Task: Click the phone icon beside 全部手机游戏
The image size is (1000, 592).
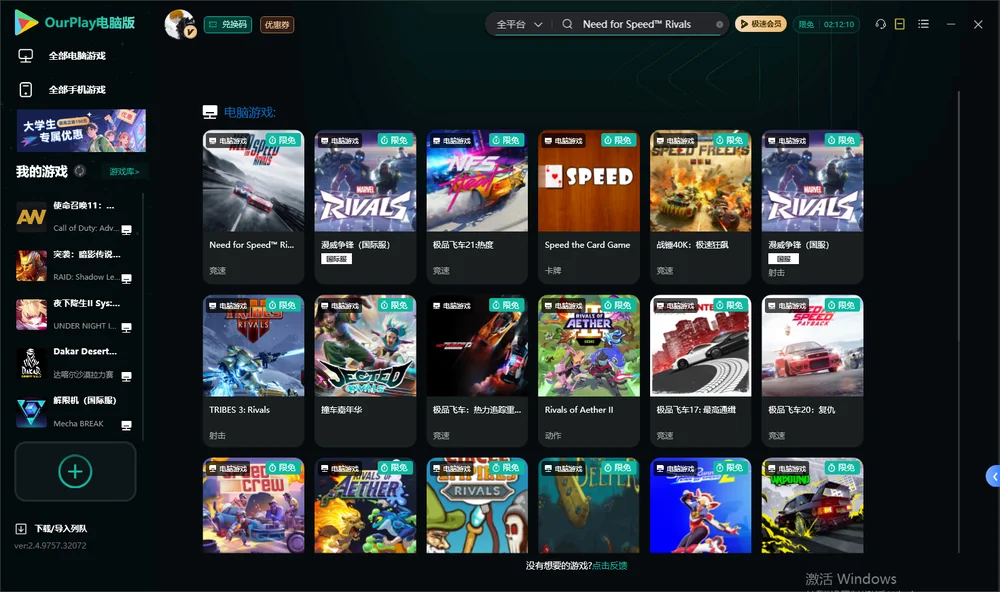Action: coord(26,89)
